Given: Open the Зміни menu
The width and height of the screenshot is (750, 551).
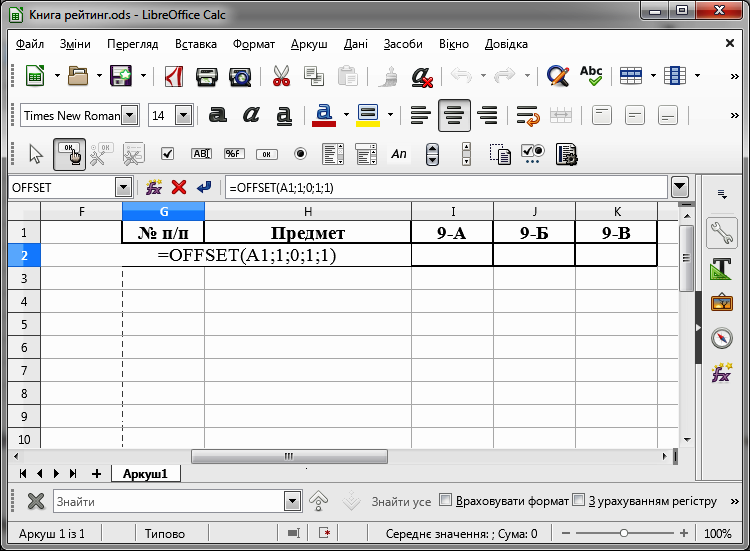Looking at the screenshot, I should click(x=75, y=44).
